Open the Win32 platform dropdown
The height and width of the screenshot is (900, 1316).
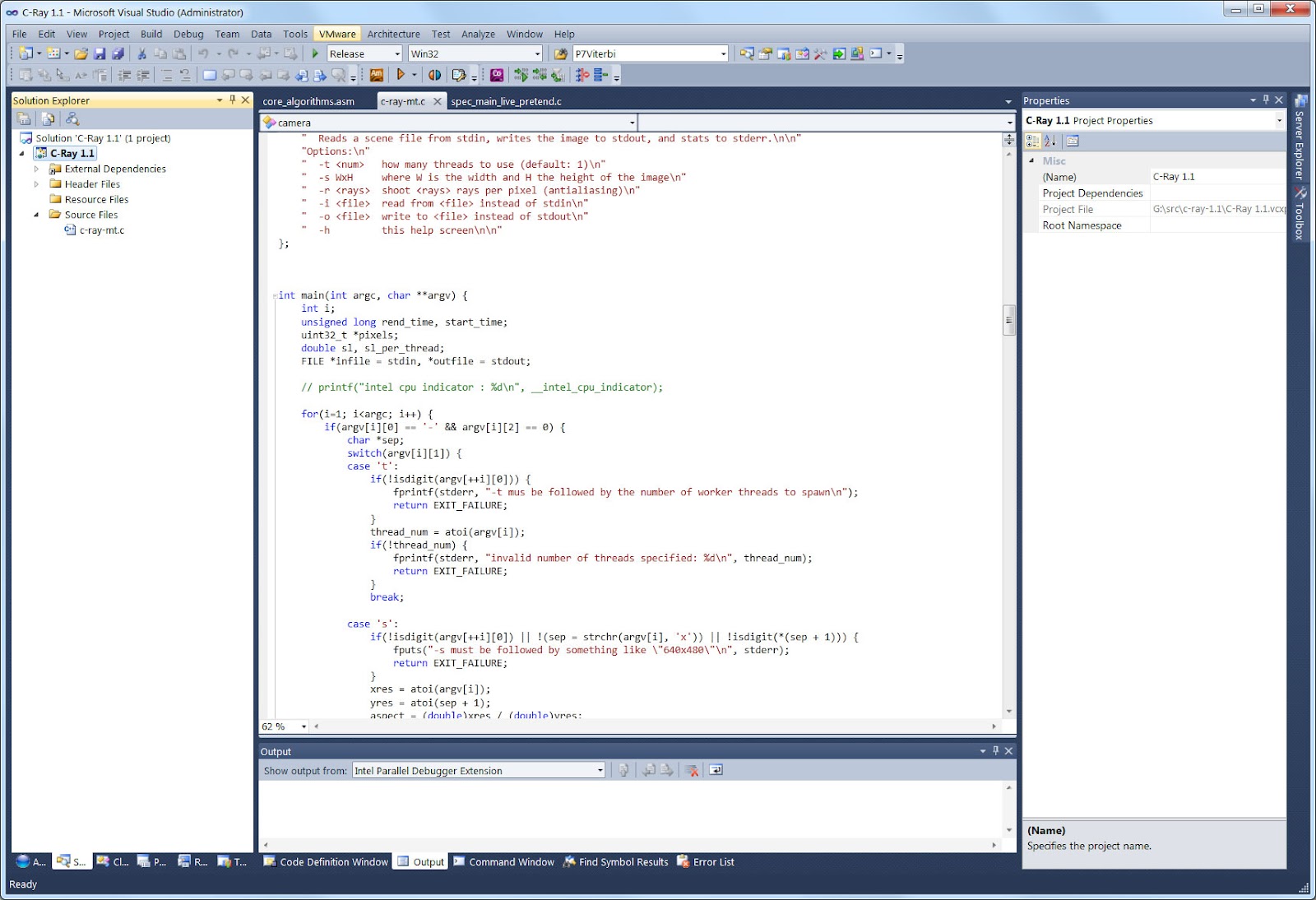[x=537, y=53]
